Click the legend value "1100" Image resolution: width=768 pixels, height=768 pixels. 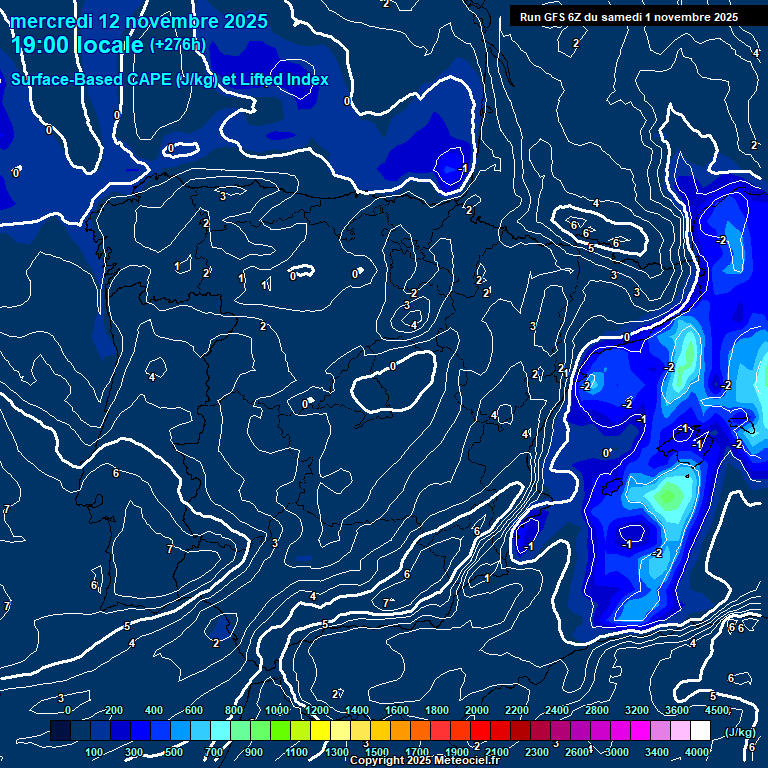coord(297,752)
